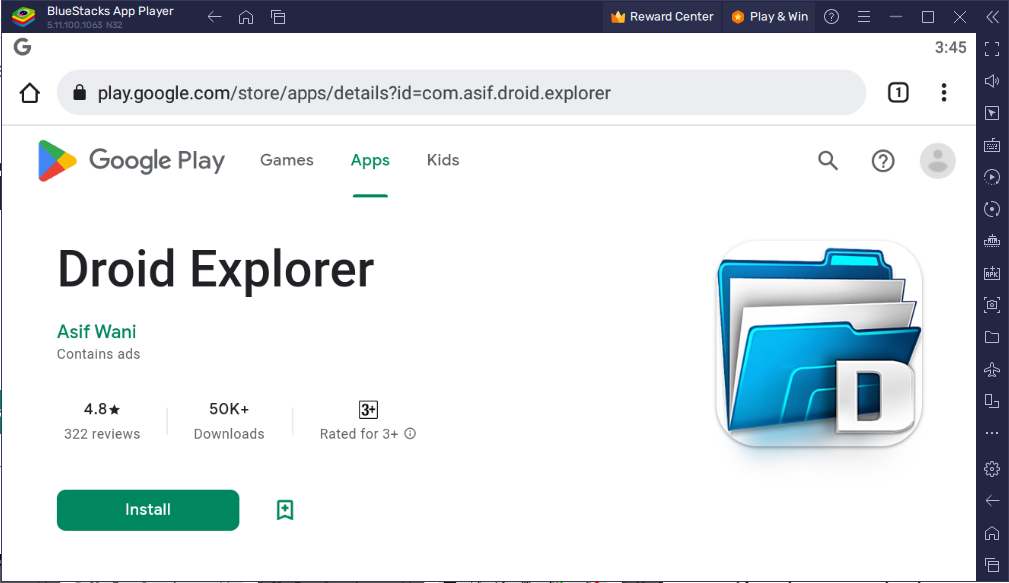
Task: Click the Google Play logo
Action: click(131, 160)
